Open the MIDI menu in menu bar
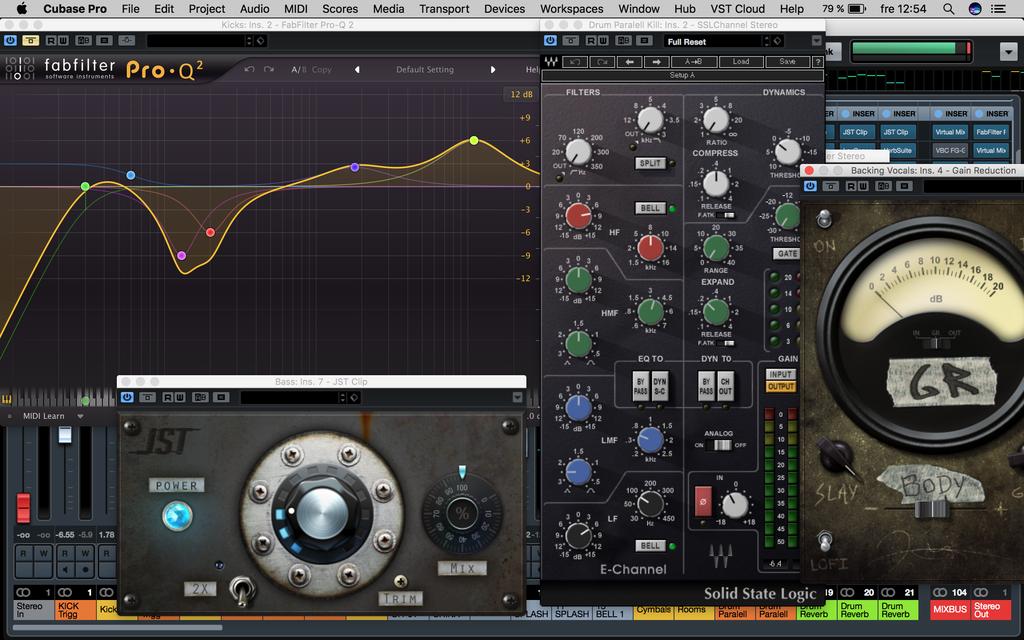Image resolution: width=1024 pixels, height=640 pixels. 295,8
